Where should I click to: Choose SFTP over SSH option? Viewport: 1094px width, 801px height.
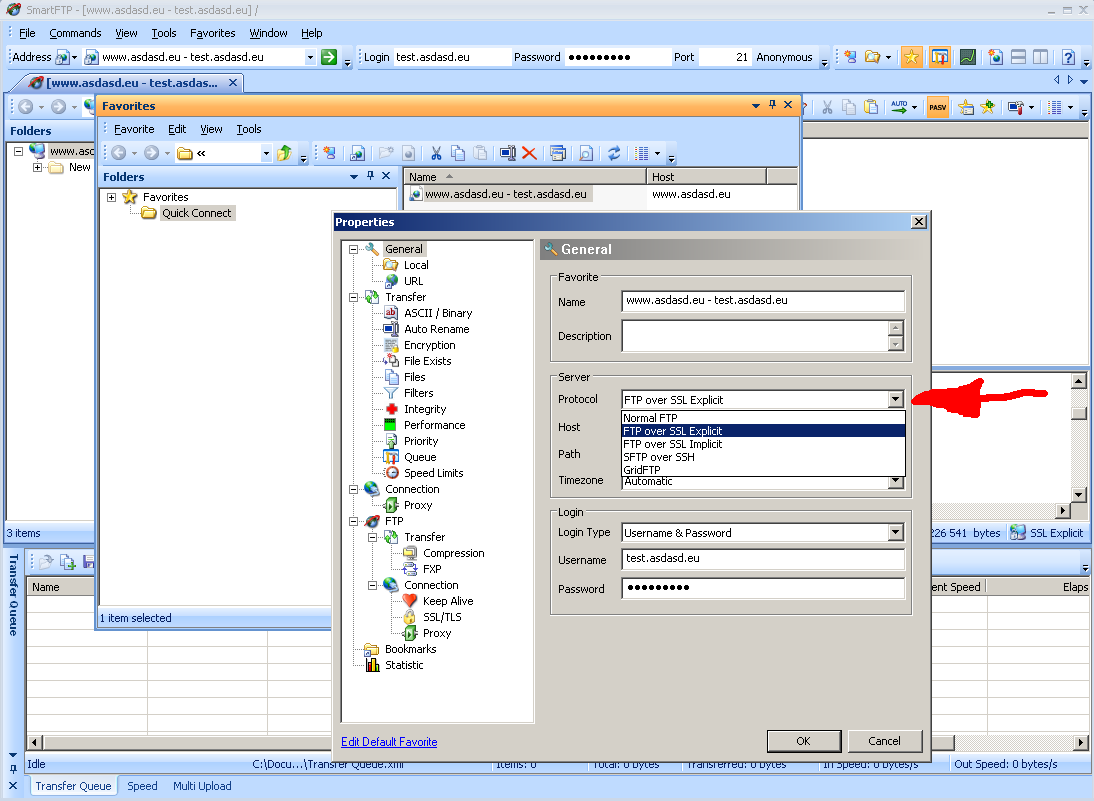[x=763, y=457]
